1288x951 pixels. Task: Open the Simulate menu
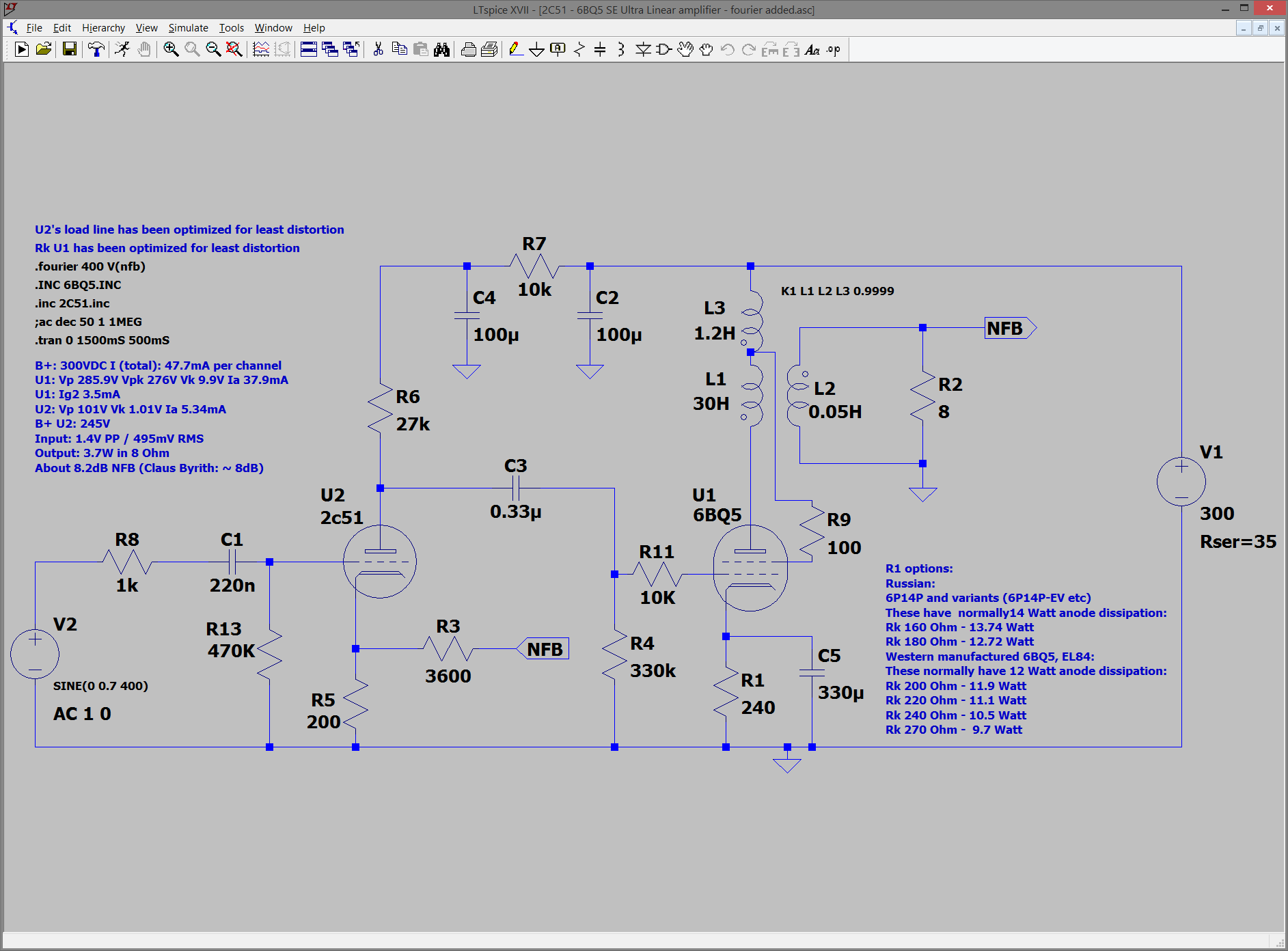(x=189, y=28)
